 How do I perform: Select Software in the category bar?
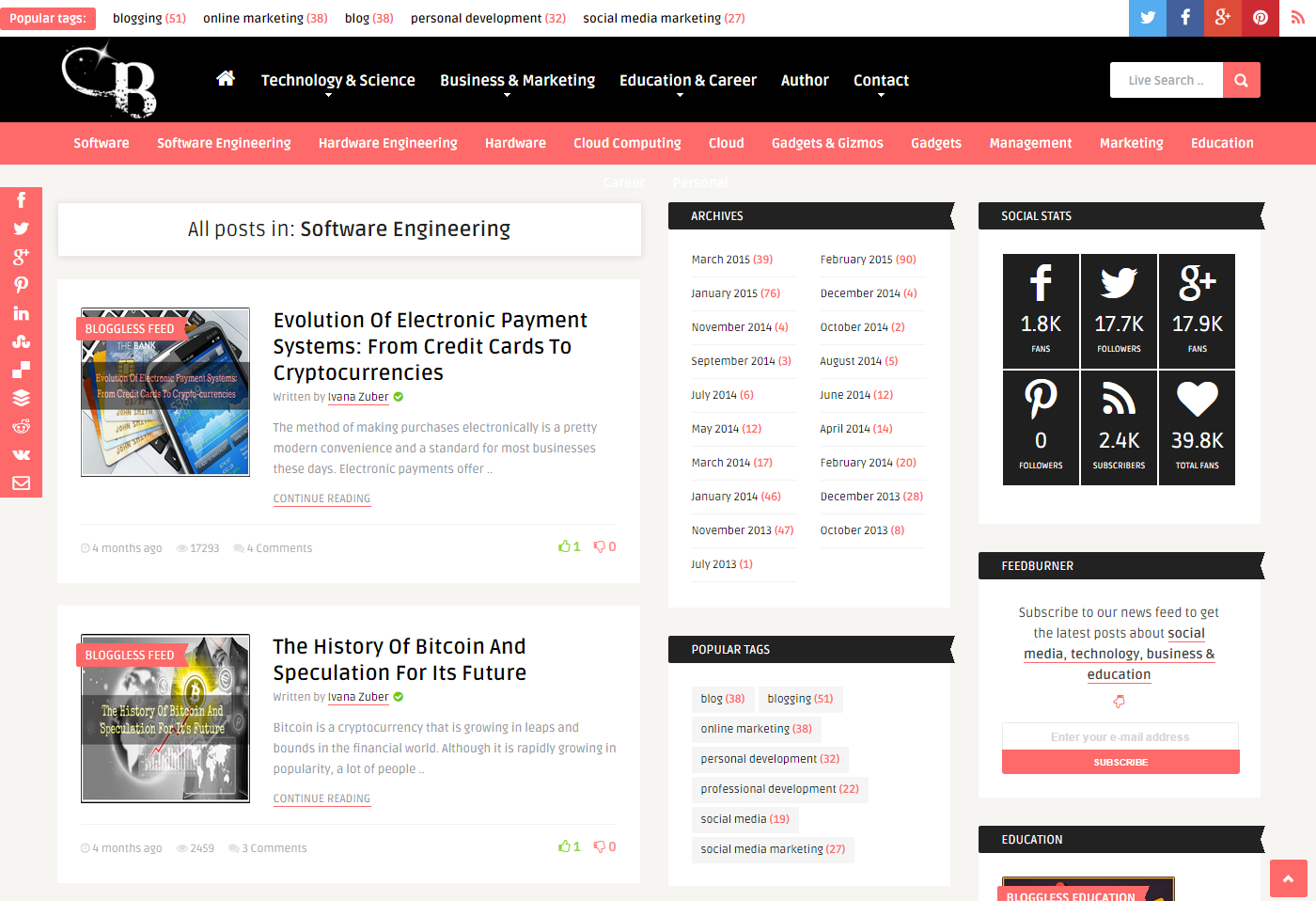point(102,143)
